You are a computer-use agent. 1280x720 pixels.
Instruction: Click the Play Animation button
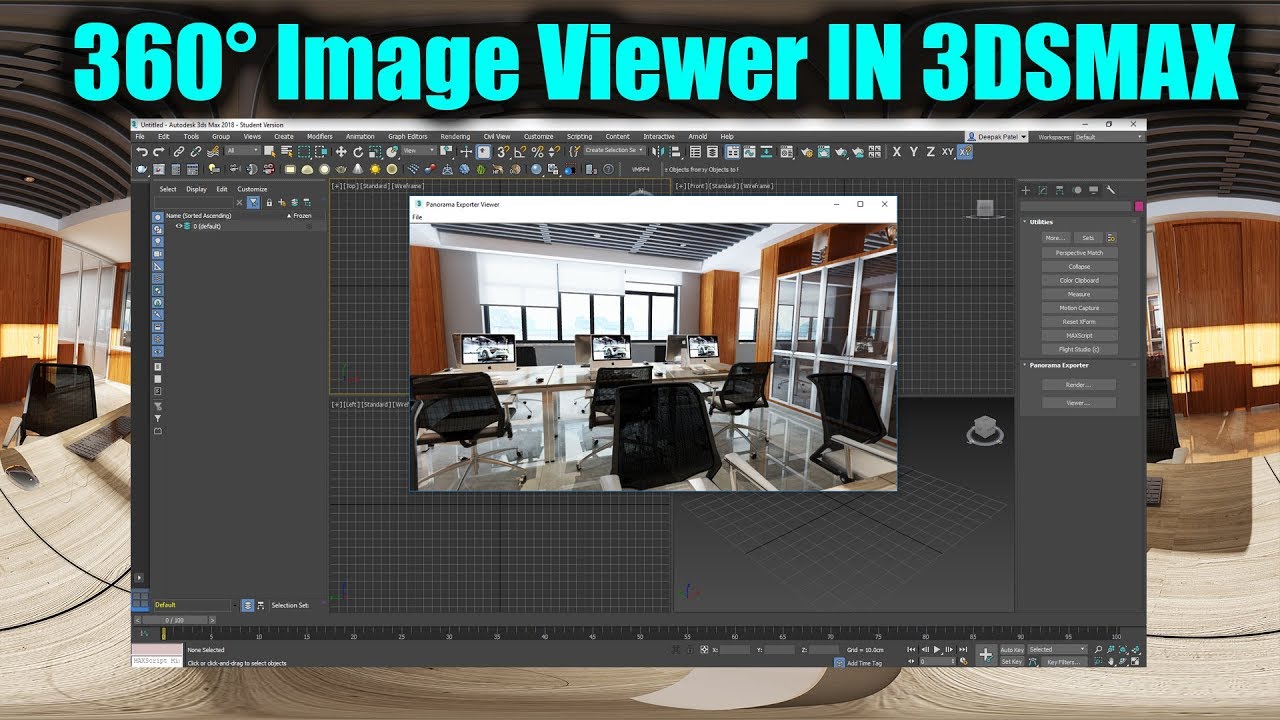[x=937, y=650]
